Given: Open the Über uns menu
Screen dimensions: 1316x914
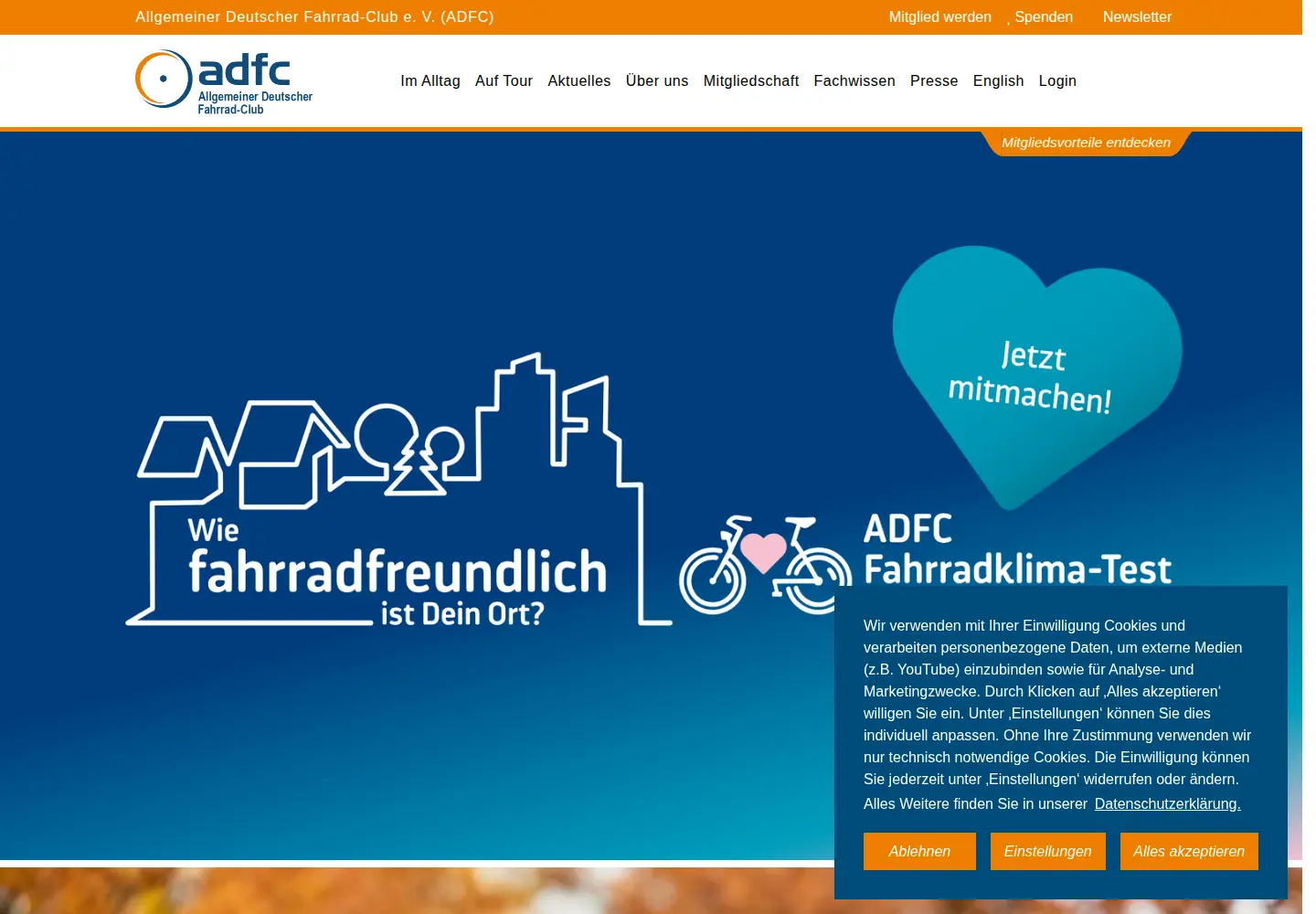Looking at the screenshot, I should tap(657, 80).
